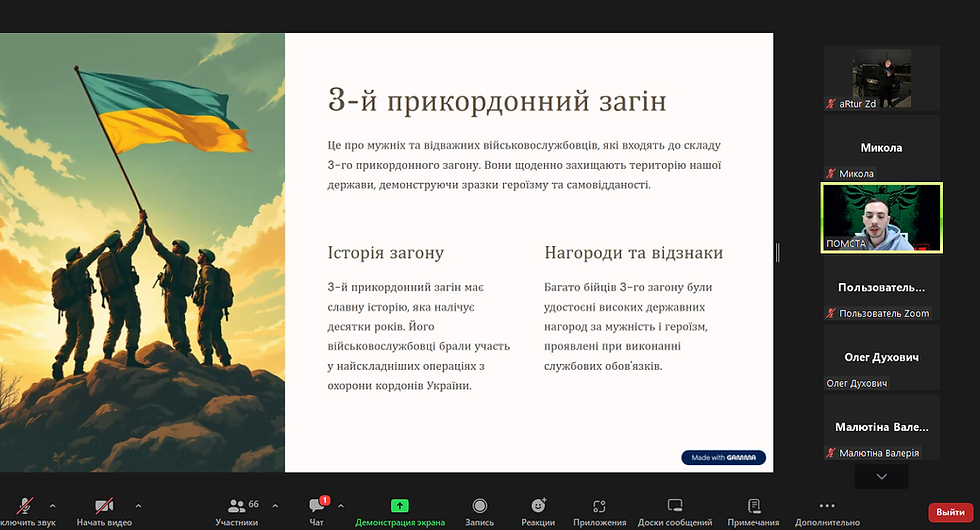Image resolution: width=980 pixels, height=530 pixels.
Task: Click the panel divider handle beside the slide
Action: [x=778, y=252]
